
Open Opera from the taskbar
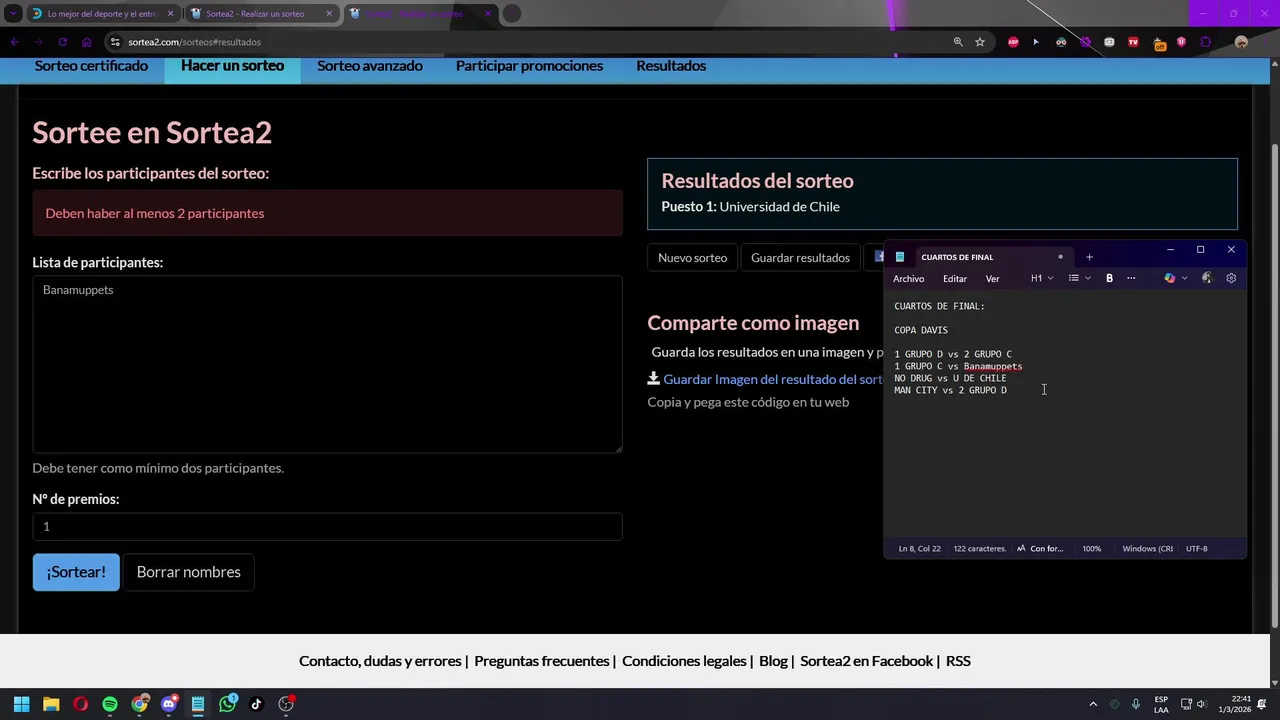coord(80,704)
